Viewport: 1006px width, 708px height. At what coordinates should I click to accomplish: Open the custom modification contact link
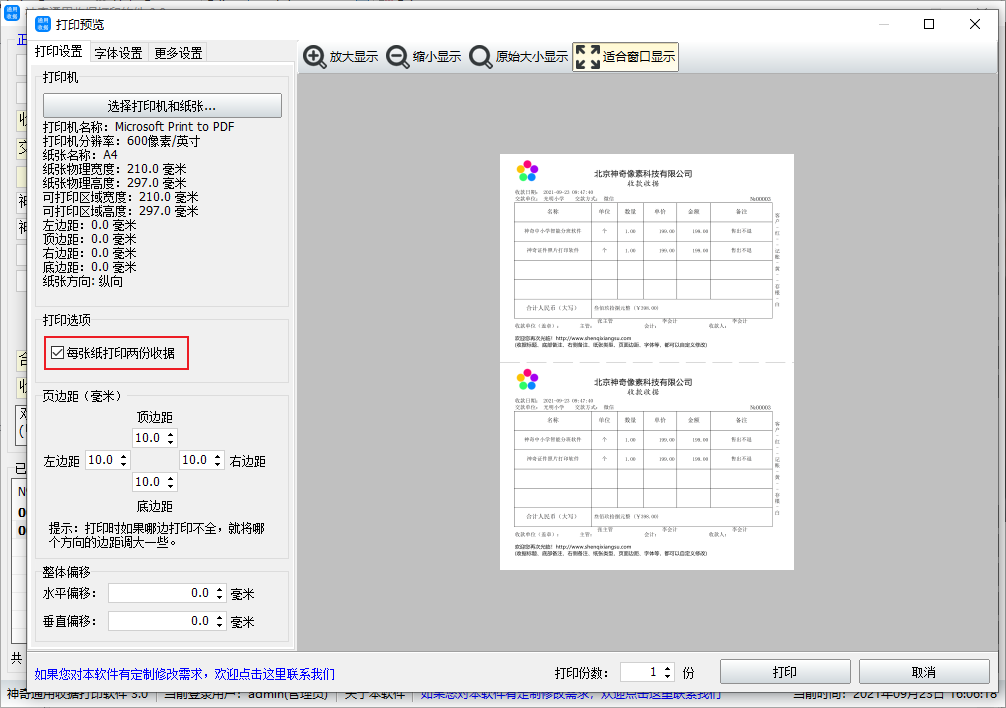tap(185, 674)
